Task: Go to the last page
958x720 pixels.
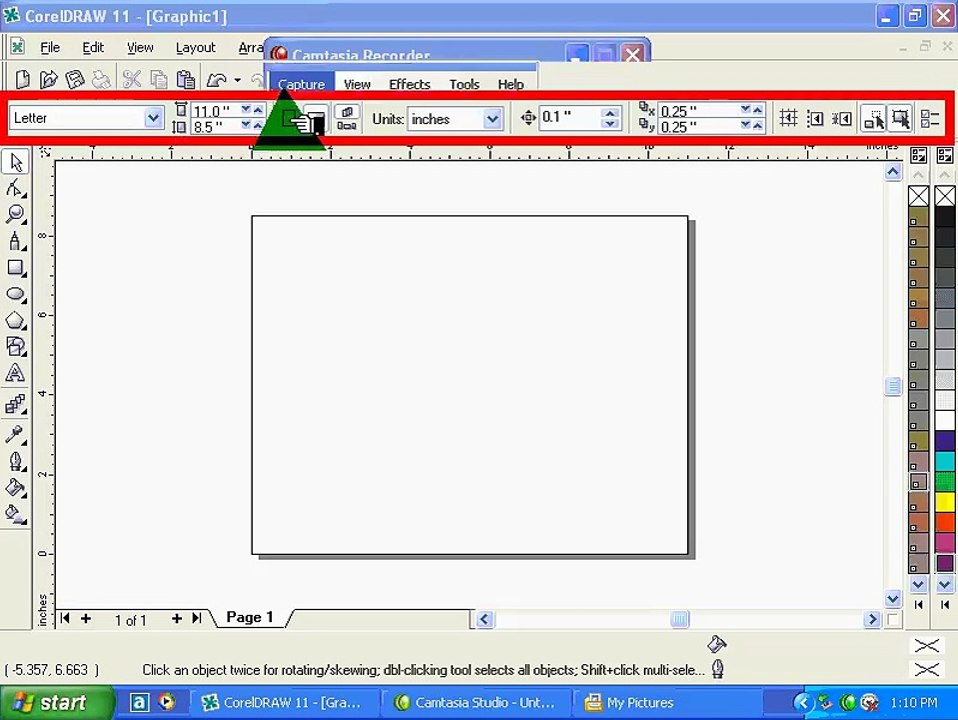Action: [197, 619]
